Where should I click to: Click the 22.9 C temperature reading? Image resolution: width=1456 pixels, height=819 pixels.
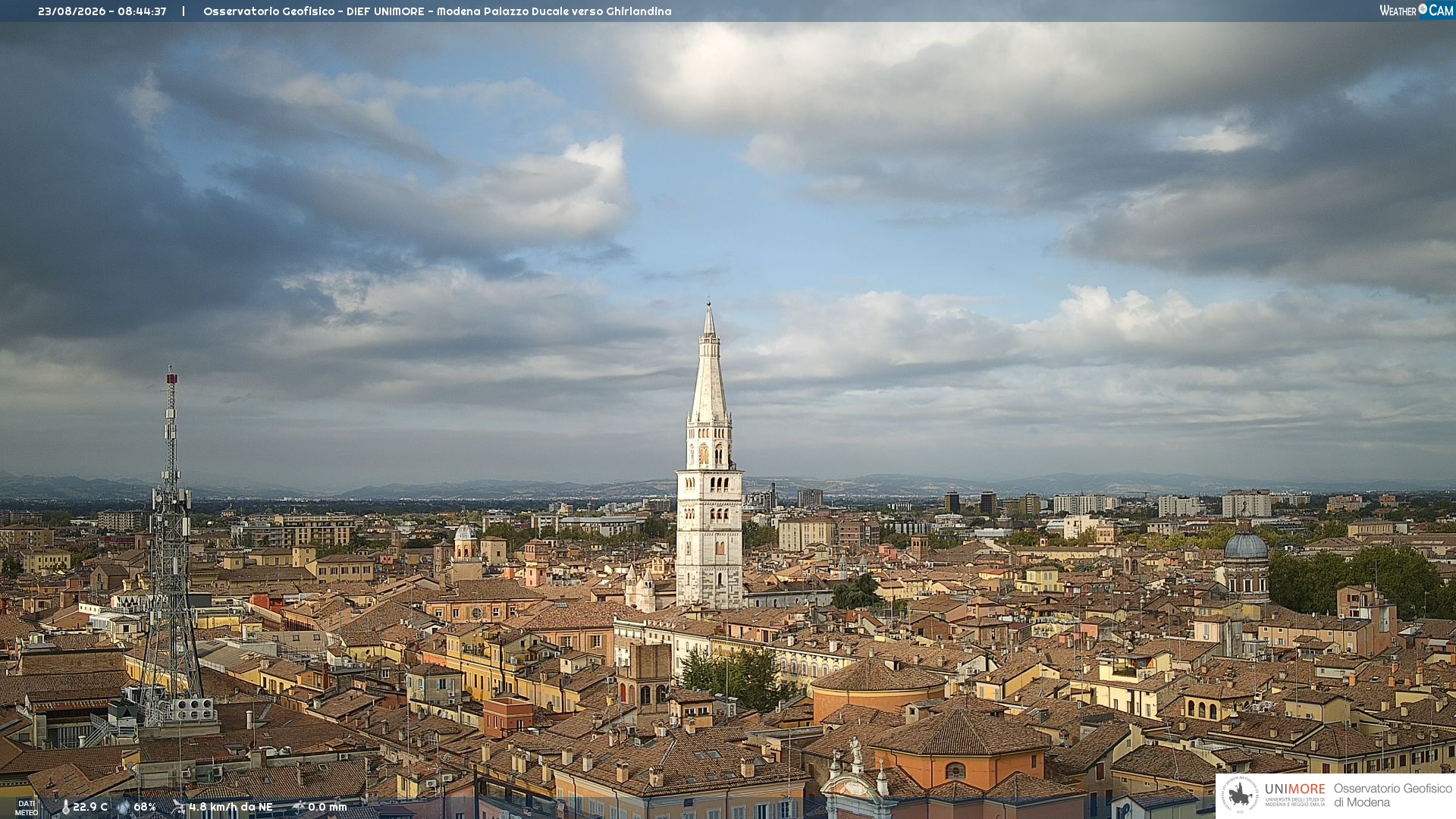90,807
